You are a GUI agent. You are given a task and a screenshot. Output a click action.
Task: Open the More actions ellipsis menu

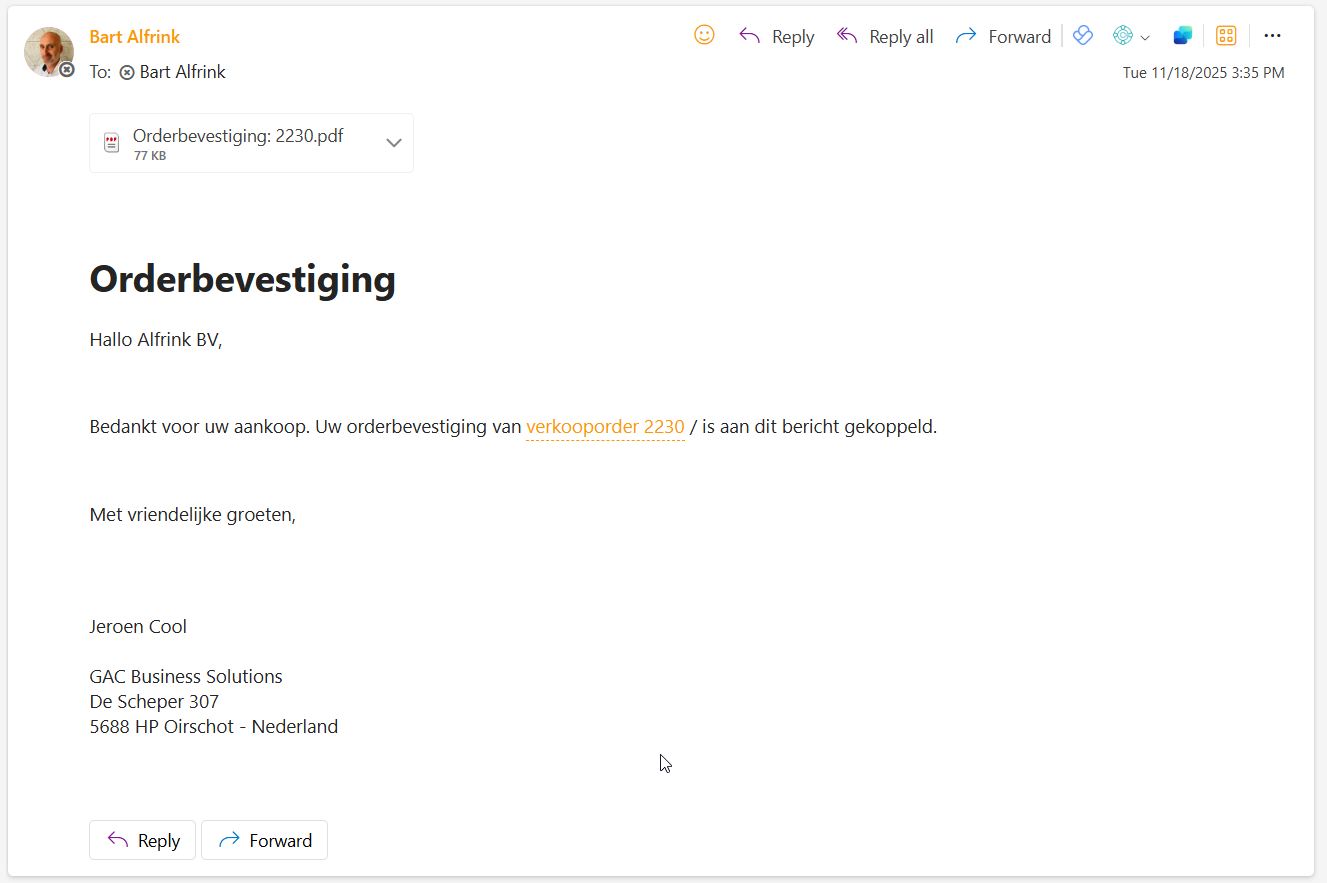pos(1272,36)
